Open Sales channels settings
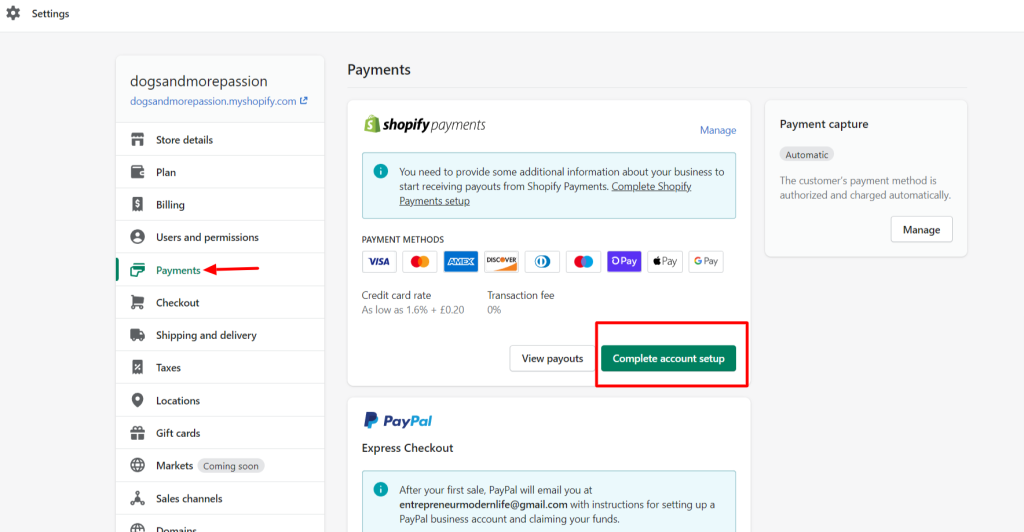1024x532 pixels. pos(220,498)
